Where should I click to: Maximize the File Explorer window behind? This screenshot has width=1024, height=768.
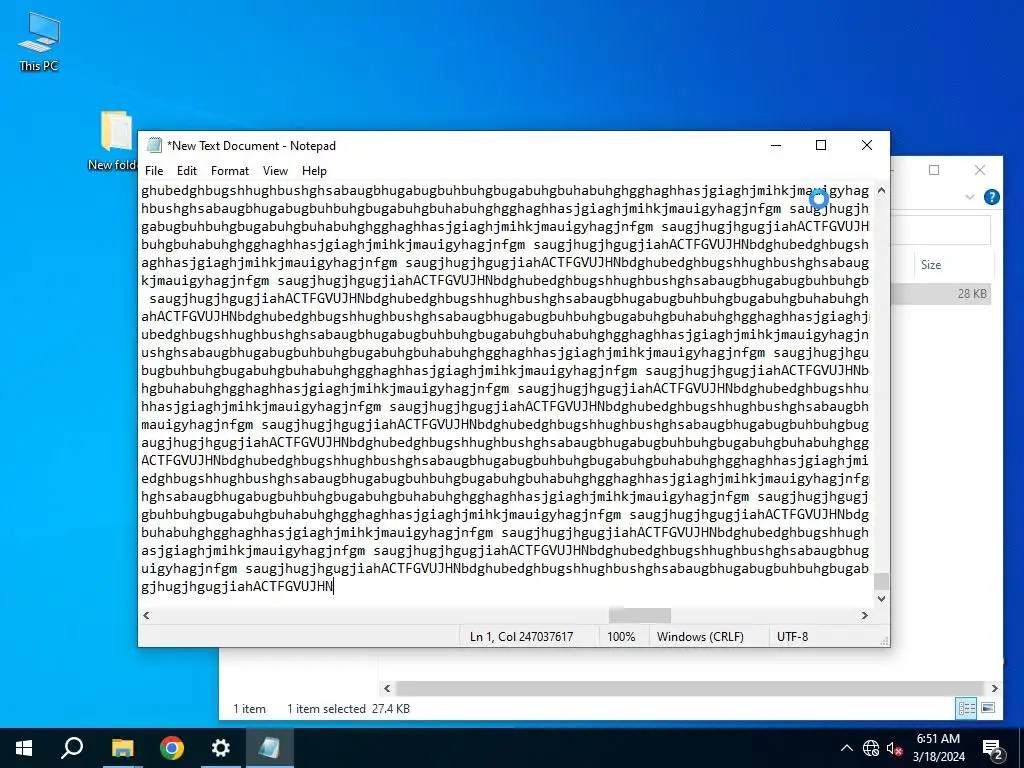click(x=934, y=170)
